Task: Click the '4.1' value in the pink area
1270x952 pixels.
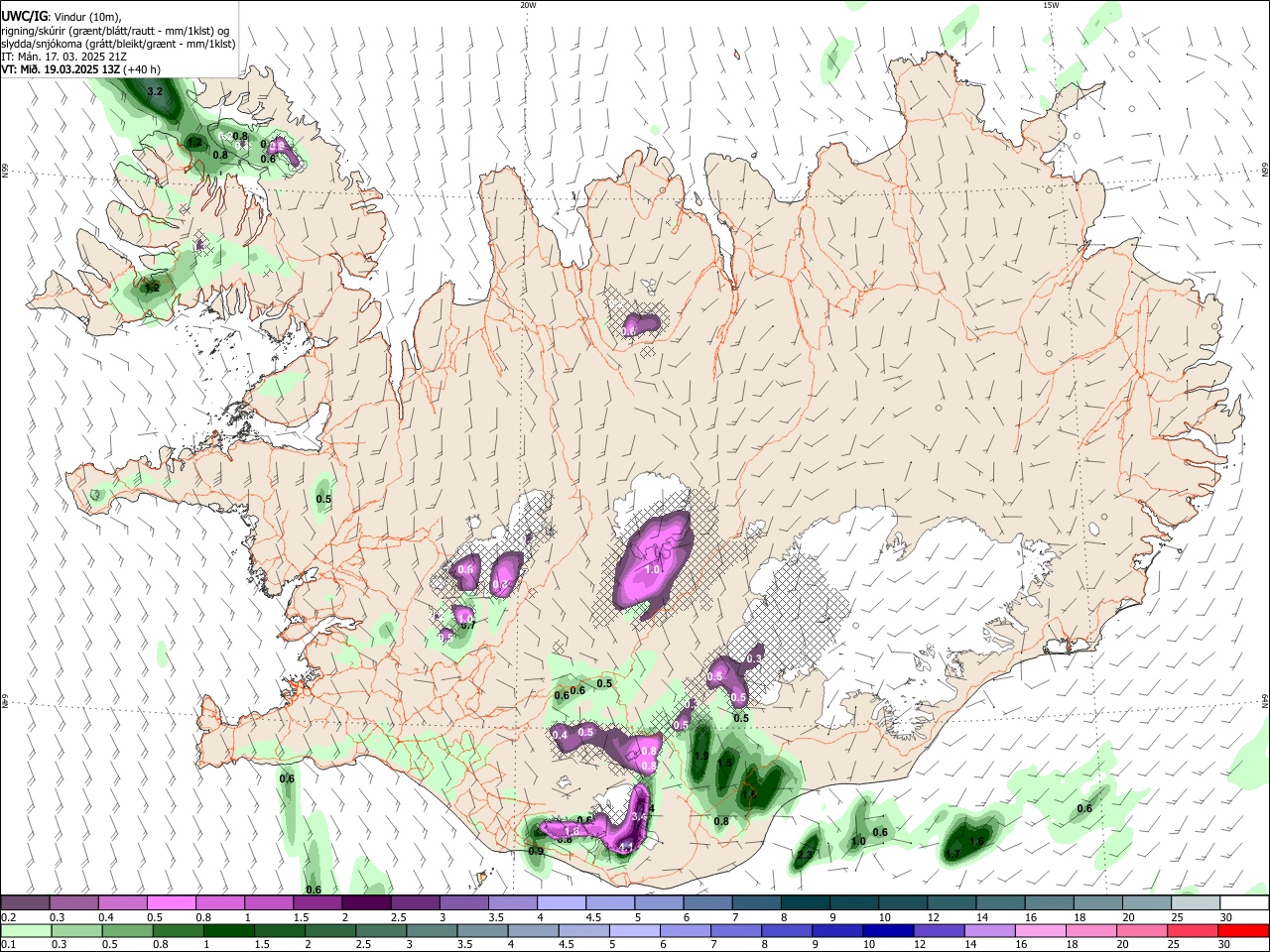Action: pos(625,848)
